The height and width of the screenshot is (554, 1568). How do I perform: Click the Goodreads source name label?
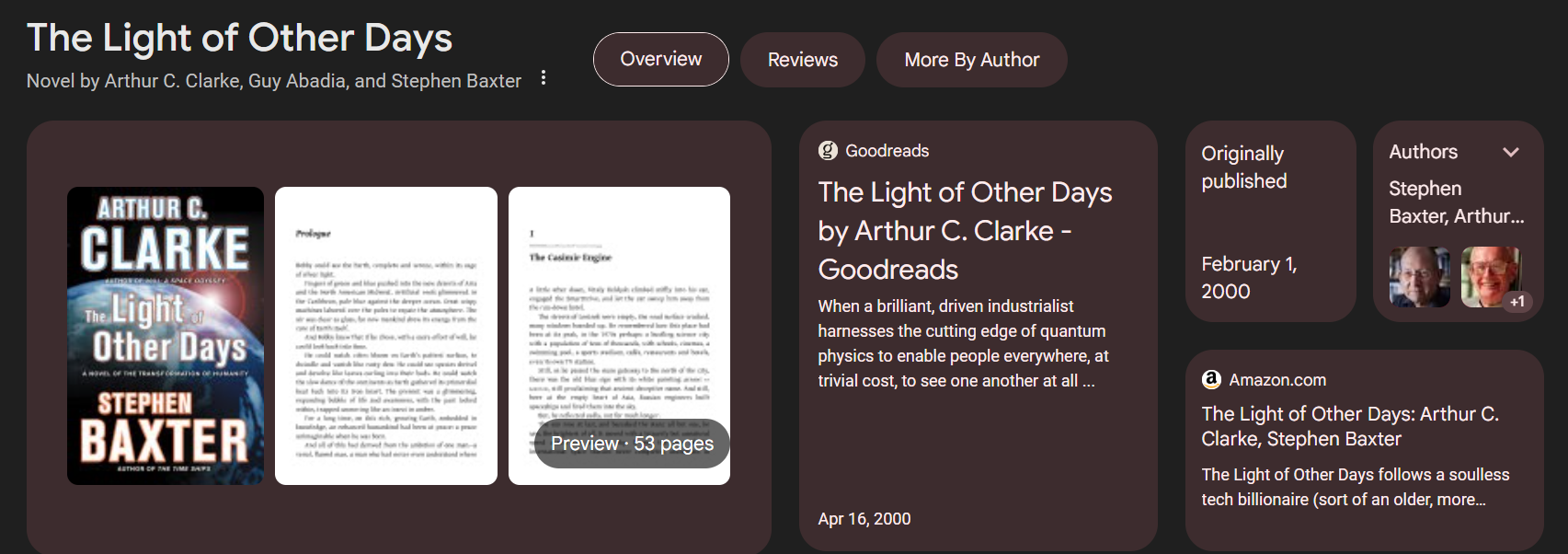(887, 151)
